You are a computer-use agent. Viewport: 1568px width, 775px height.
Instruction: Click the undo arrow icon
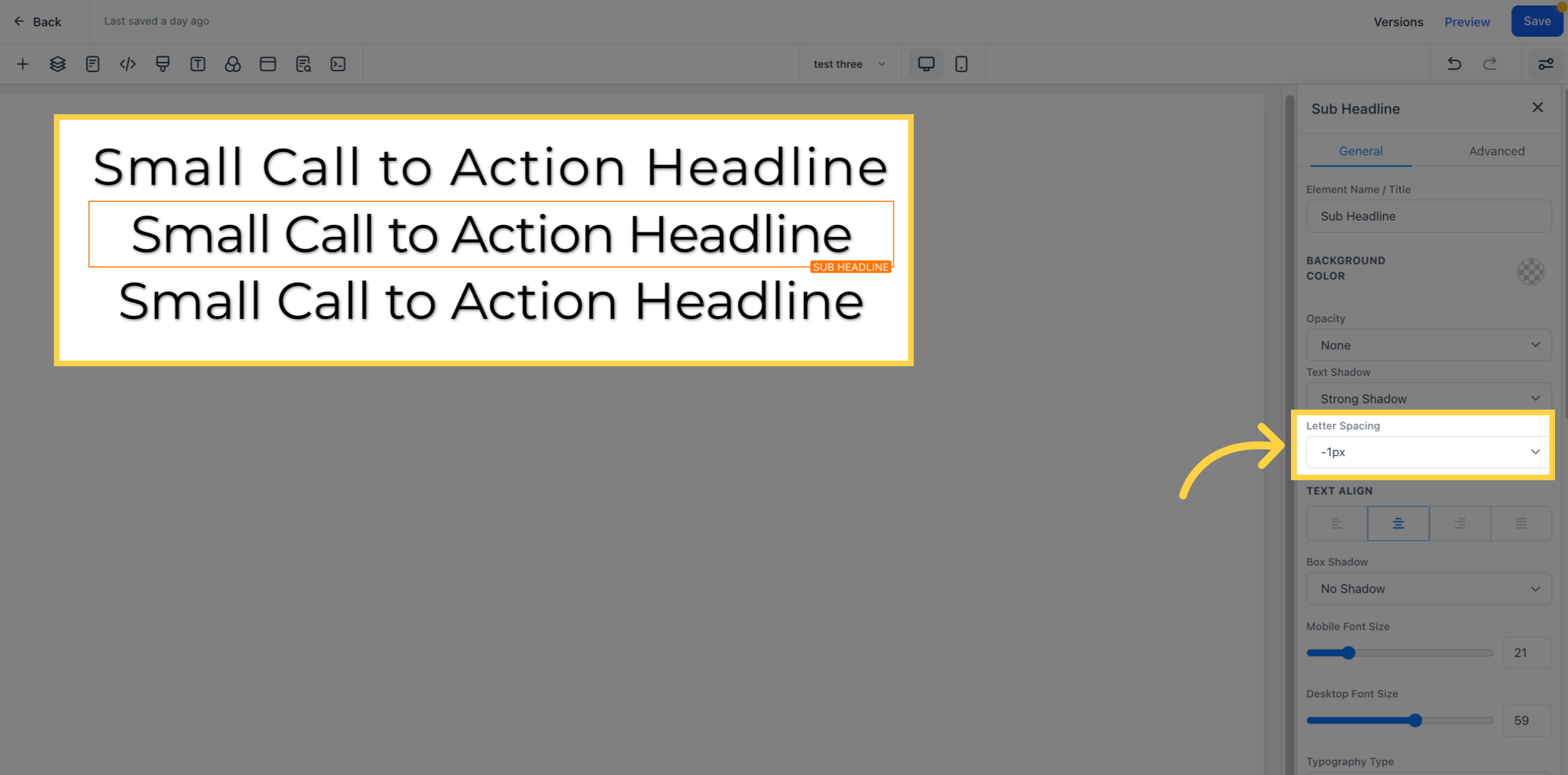pos(1453,64)
